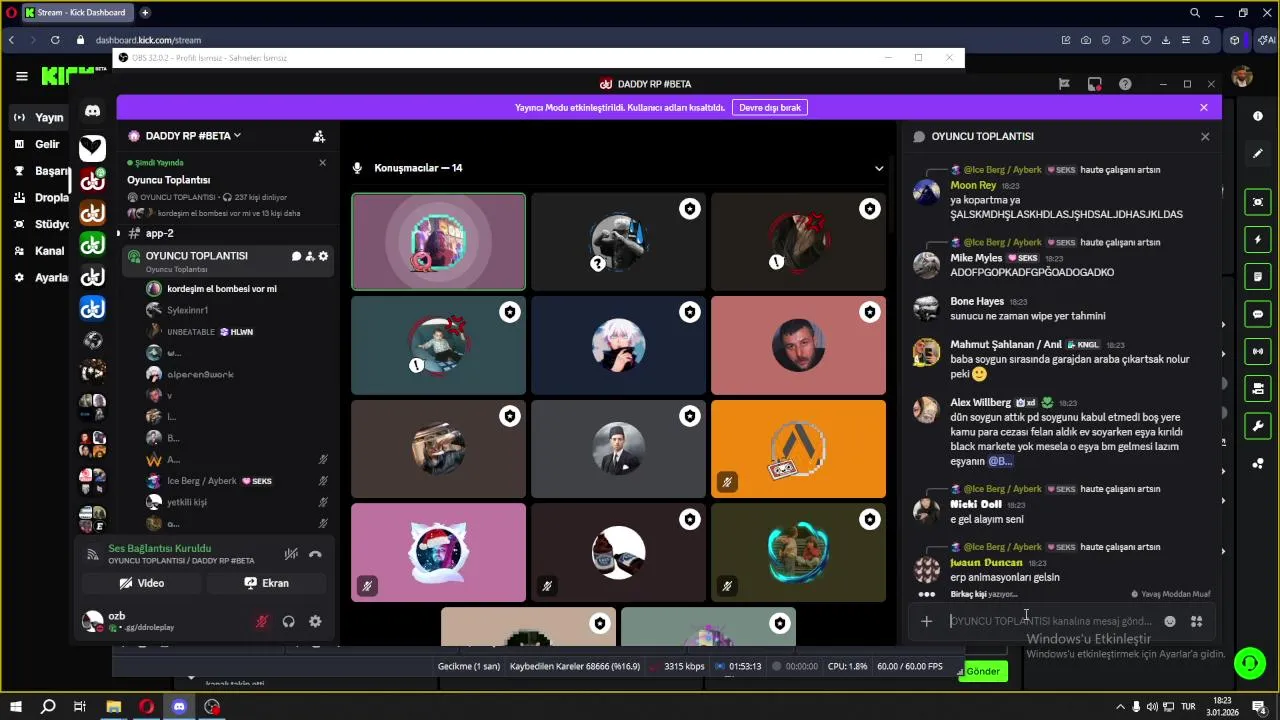Click green Gönder send button

click(983, 671)
